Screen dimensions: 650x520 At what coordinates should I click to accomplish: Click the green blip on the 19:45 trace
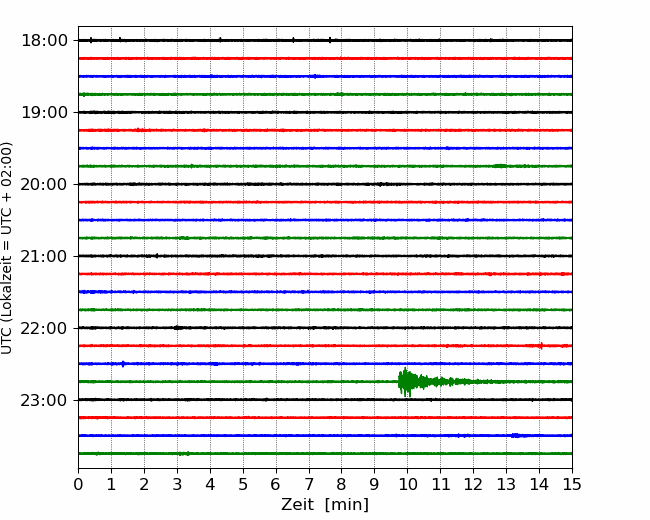pos(500,166)
